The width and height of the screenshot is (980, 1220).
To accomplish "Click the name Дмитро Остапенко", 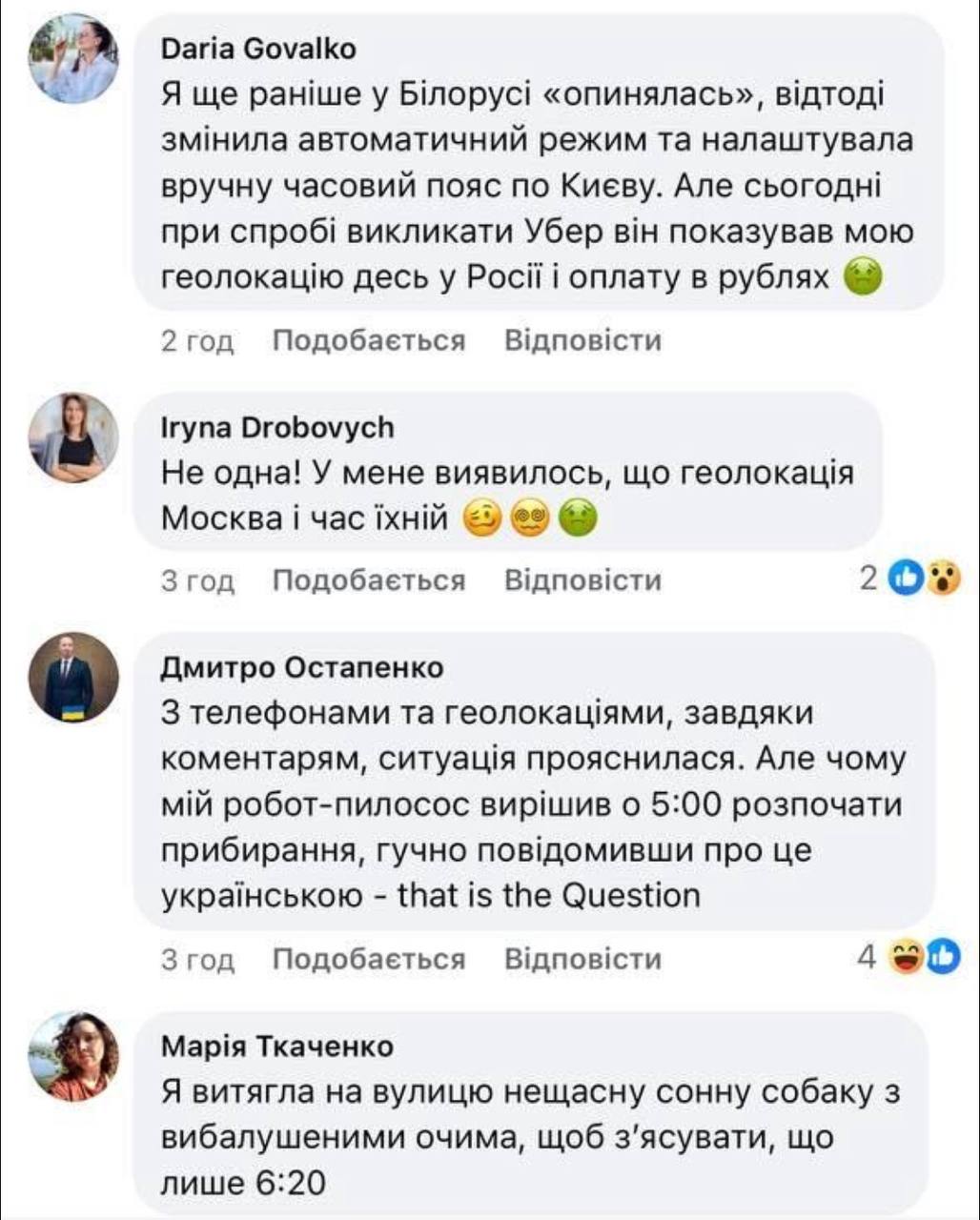I will click(x=302, y=667).
